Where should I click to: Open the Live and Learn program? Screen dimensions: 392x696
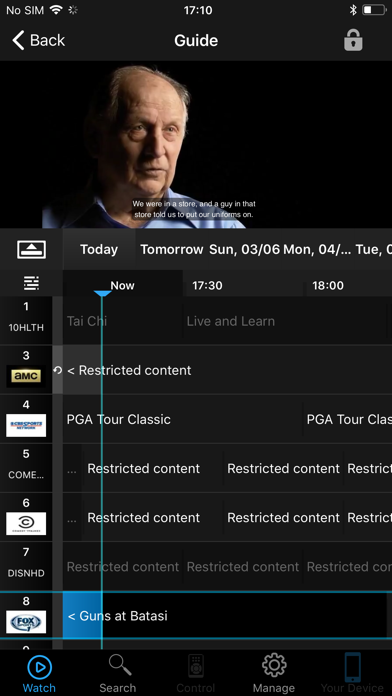coord(285,321)
